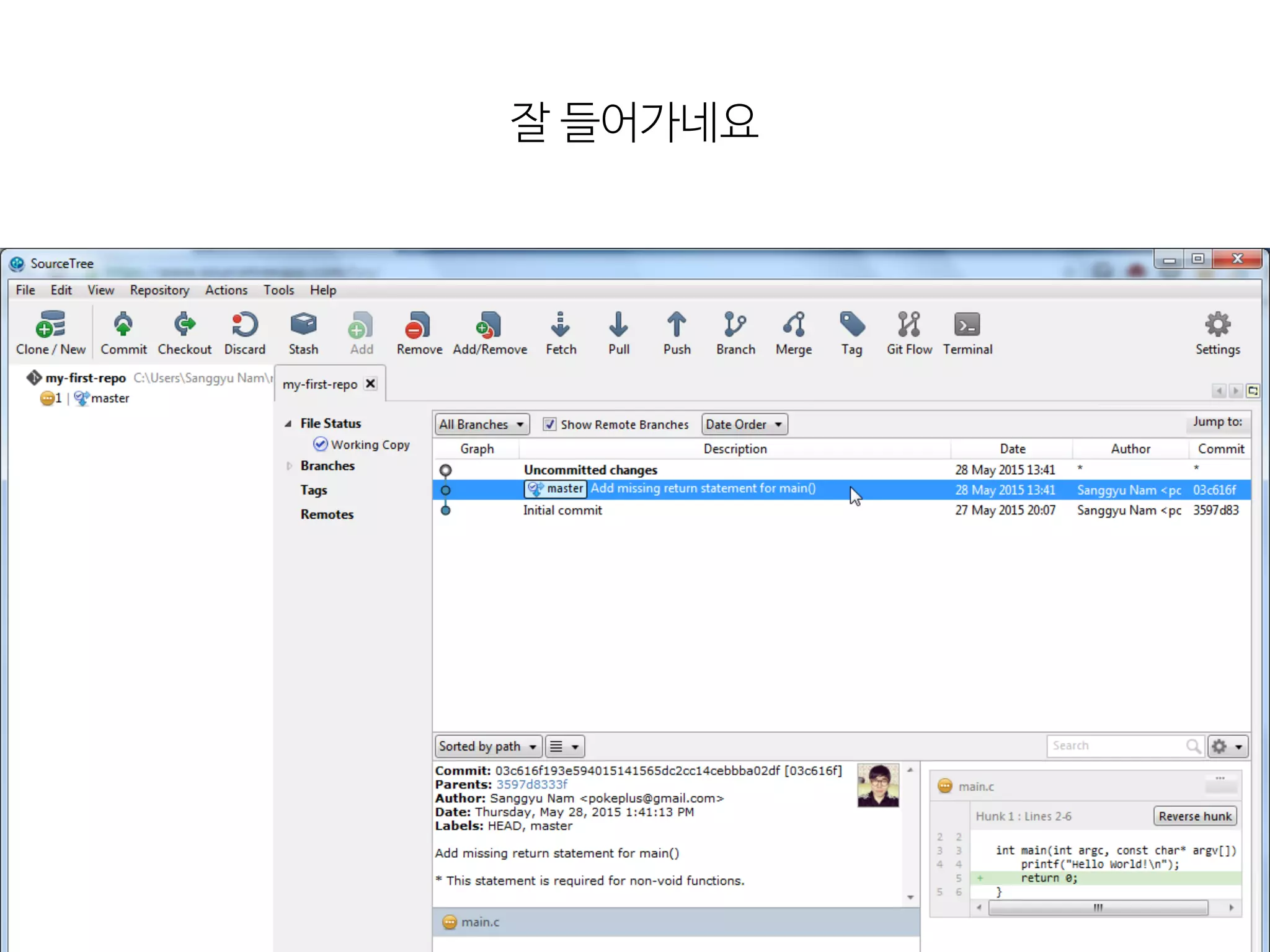Click the Merge toolbar icon
The width and height of the screenshot is (1270, 952).
point(794,333)
